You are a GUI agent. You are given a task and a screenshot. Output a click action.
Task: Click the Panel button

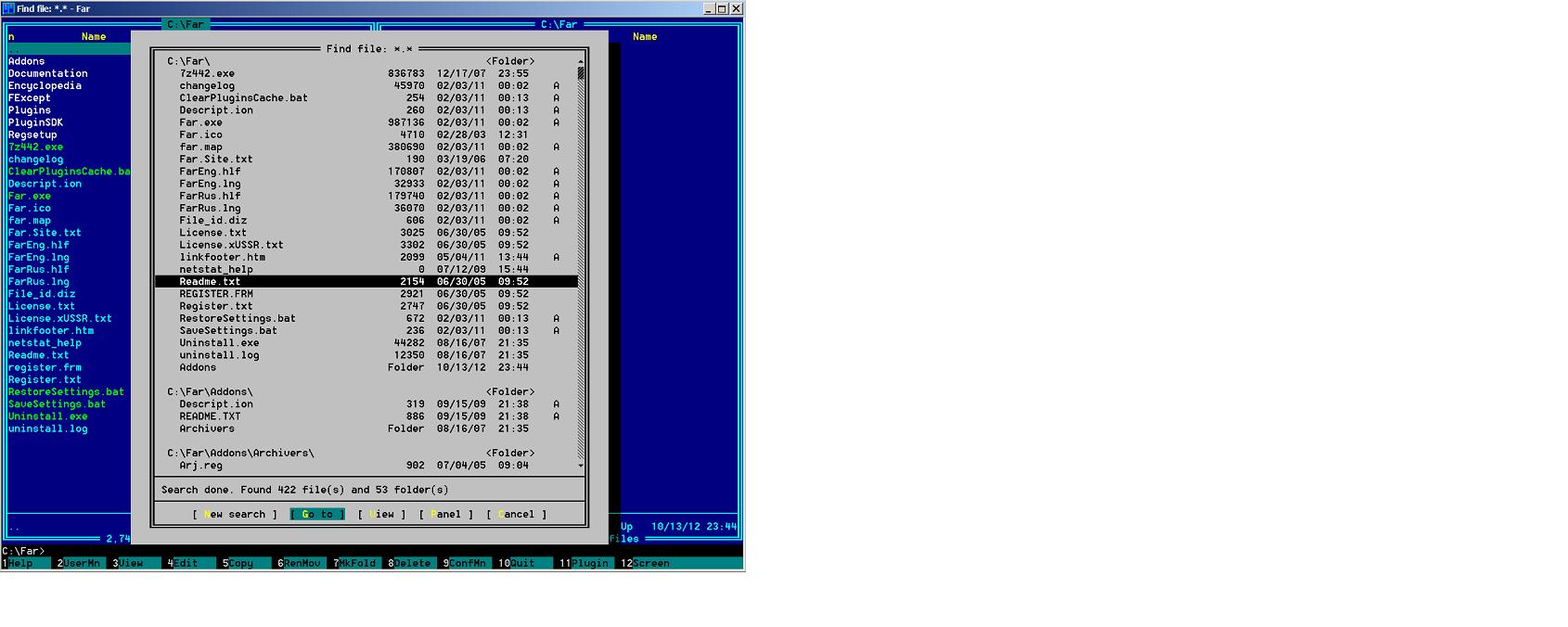pyautogui.click(x=445, y=514)
